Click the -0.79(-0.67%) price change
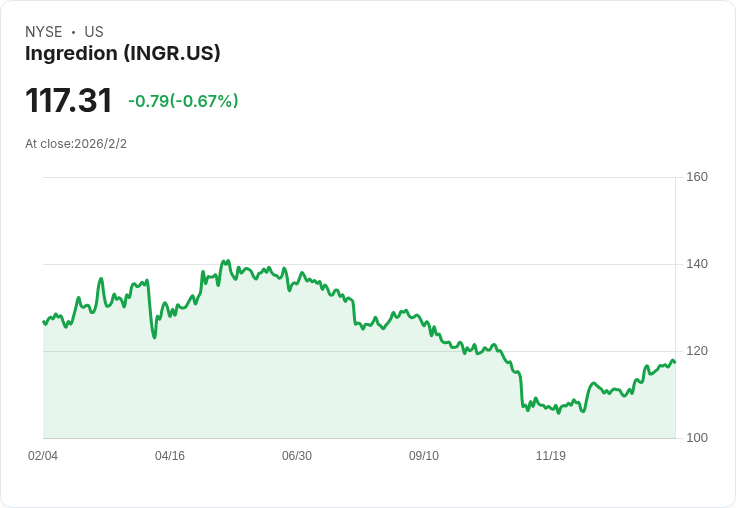This screenshot has width=736, height=508. [183, 101]
